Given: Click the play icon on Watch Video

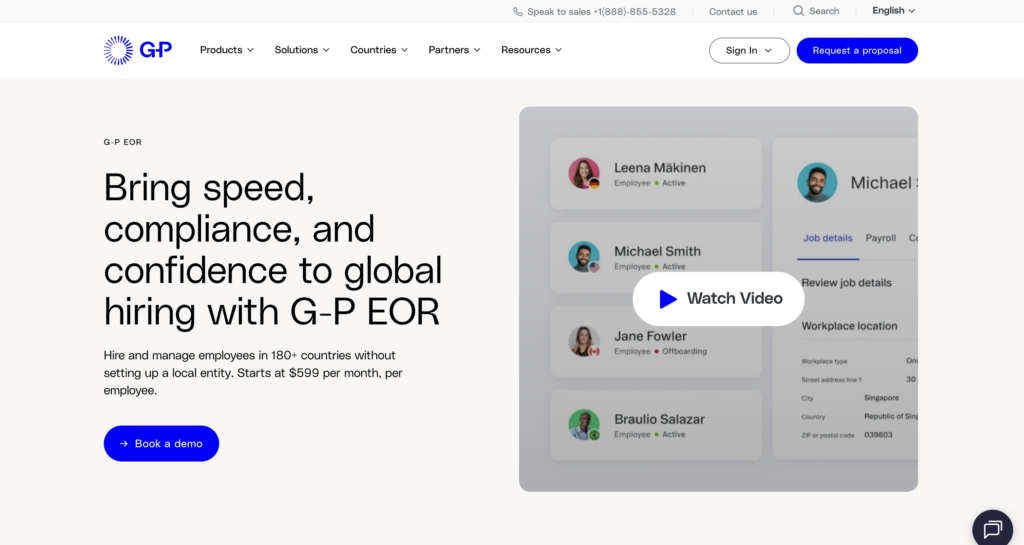Looking at the screenshot, I should [667, 299].
